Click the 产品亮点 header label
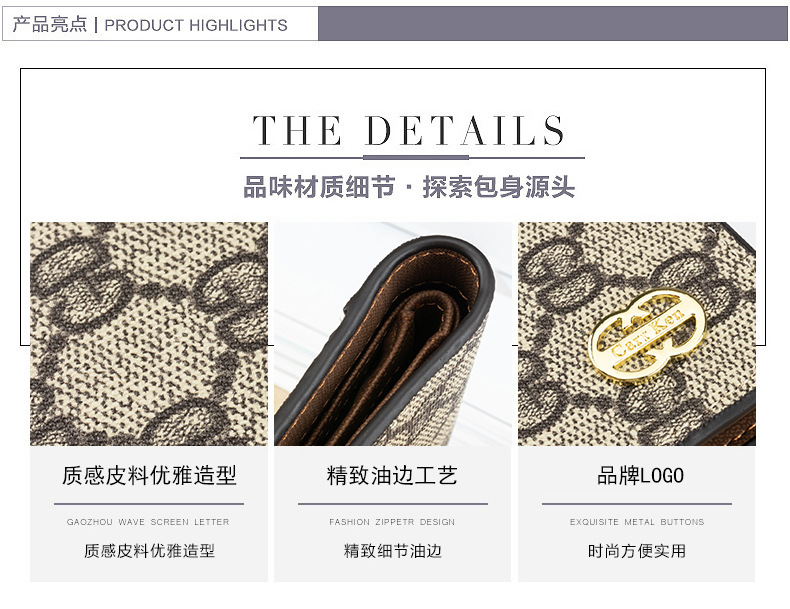790x609 pixels. click(x=49, y=24)
